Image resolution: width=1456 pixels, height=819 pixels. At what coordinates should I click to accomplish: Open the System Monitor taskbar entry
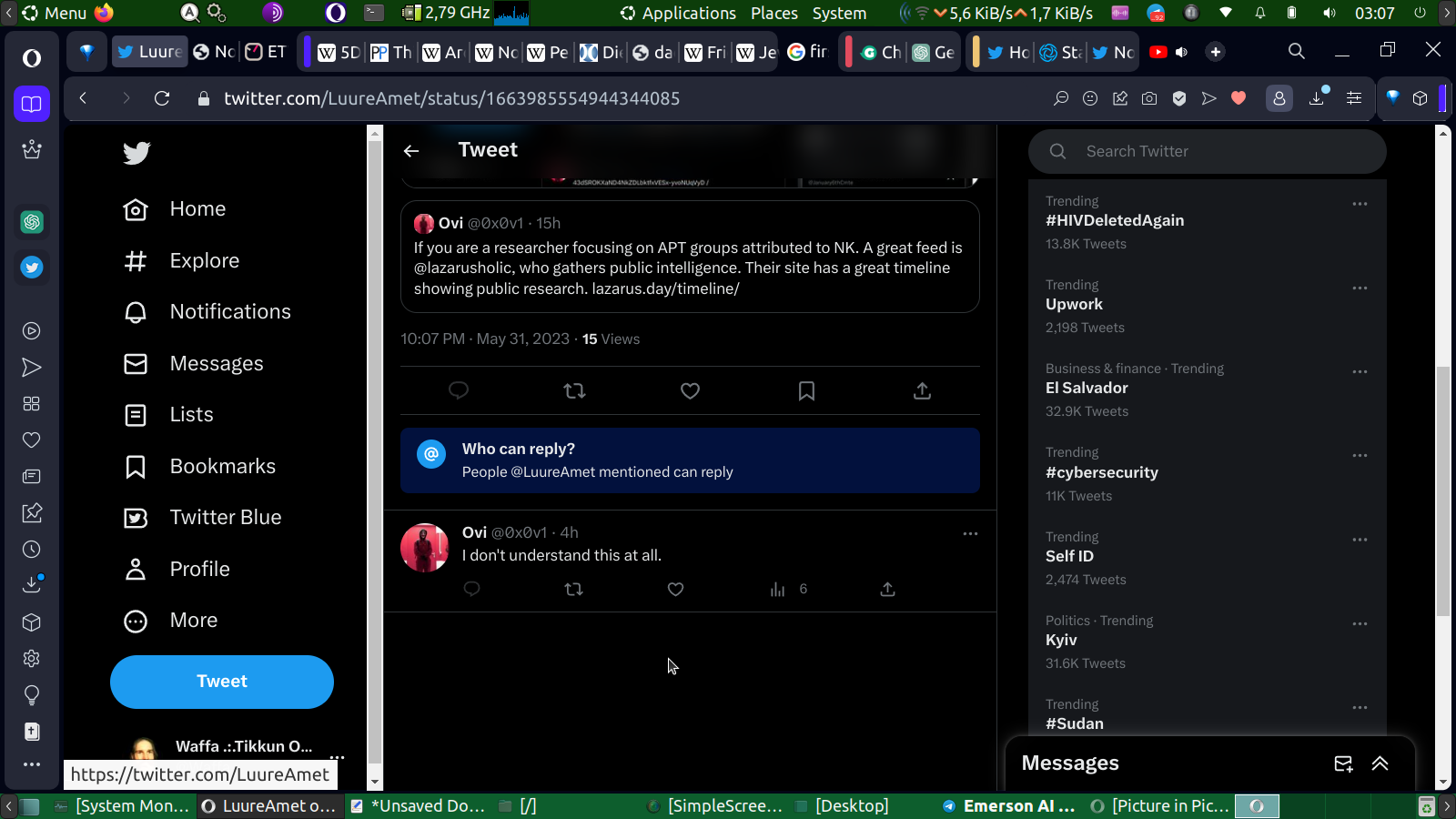click(x=122, y=806)
